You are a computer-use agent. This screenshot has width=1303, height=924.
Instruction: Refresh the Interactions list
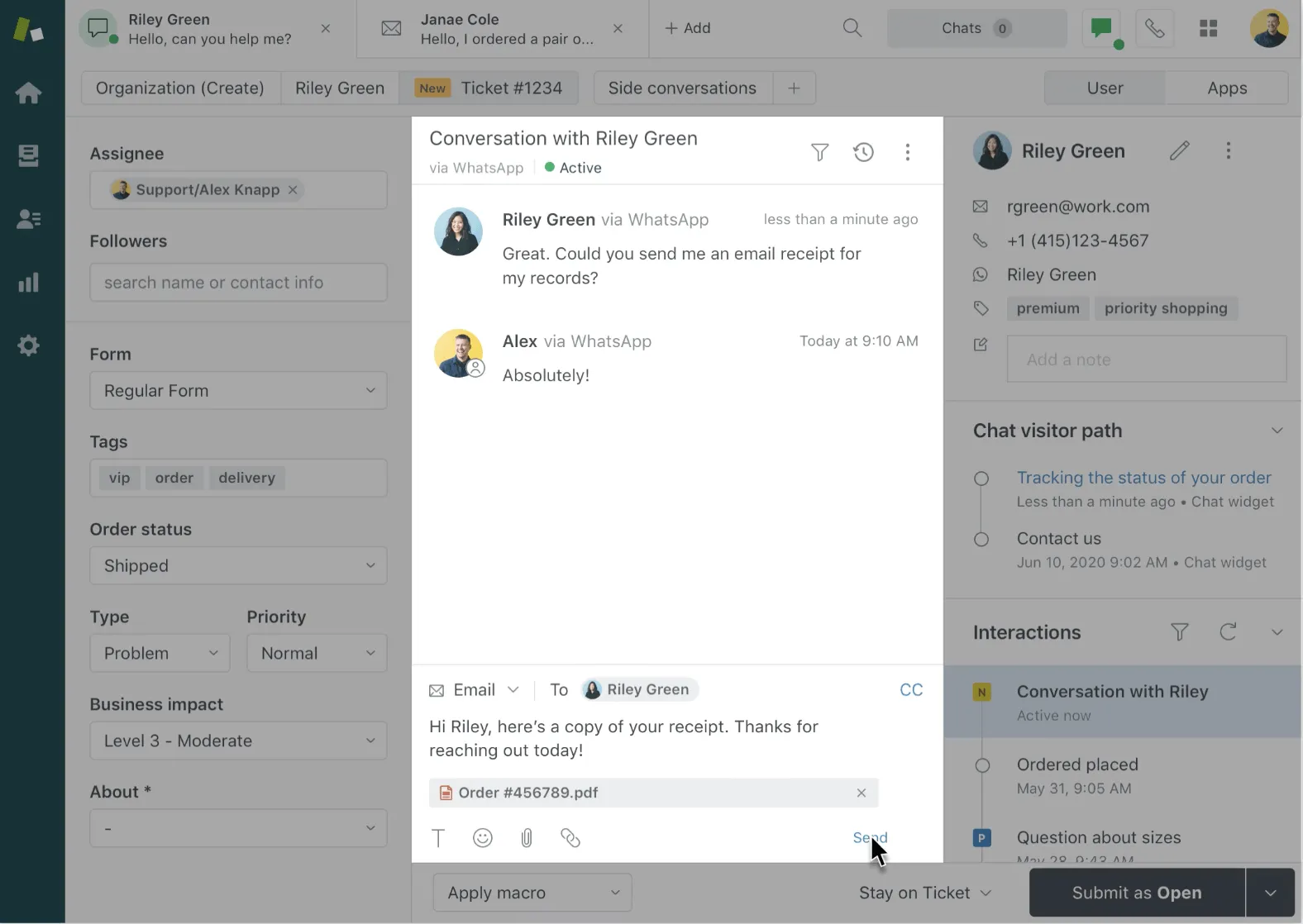(1228, 632)
